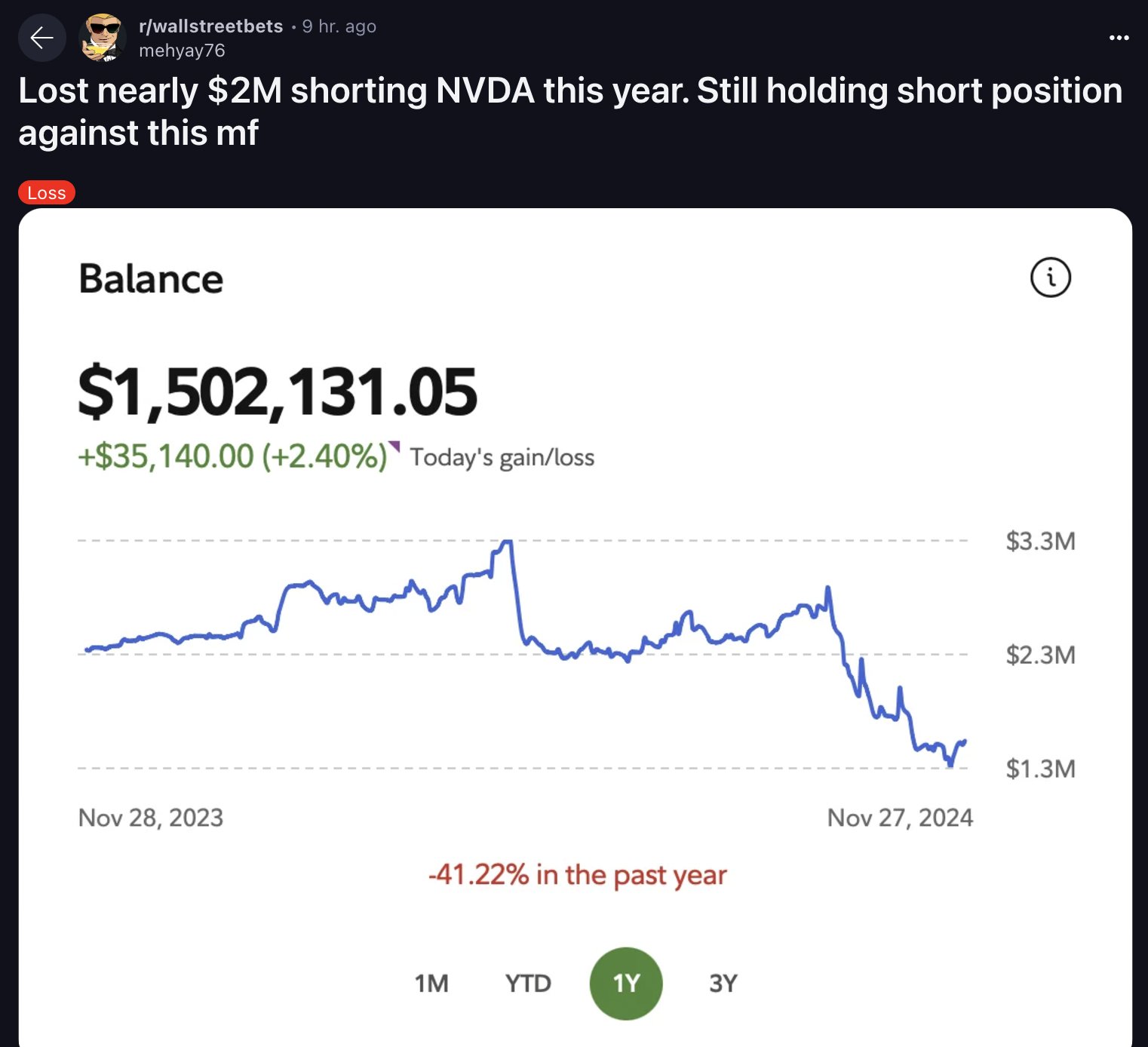The image size is (1148, 1047).
Task: Click purple triangle marker beside today's gain
Action: point(394,447)
